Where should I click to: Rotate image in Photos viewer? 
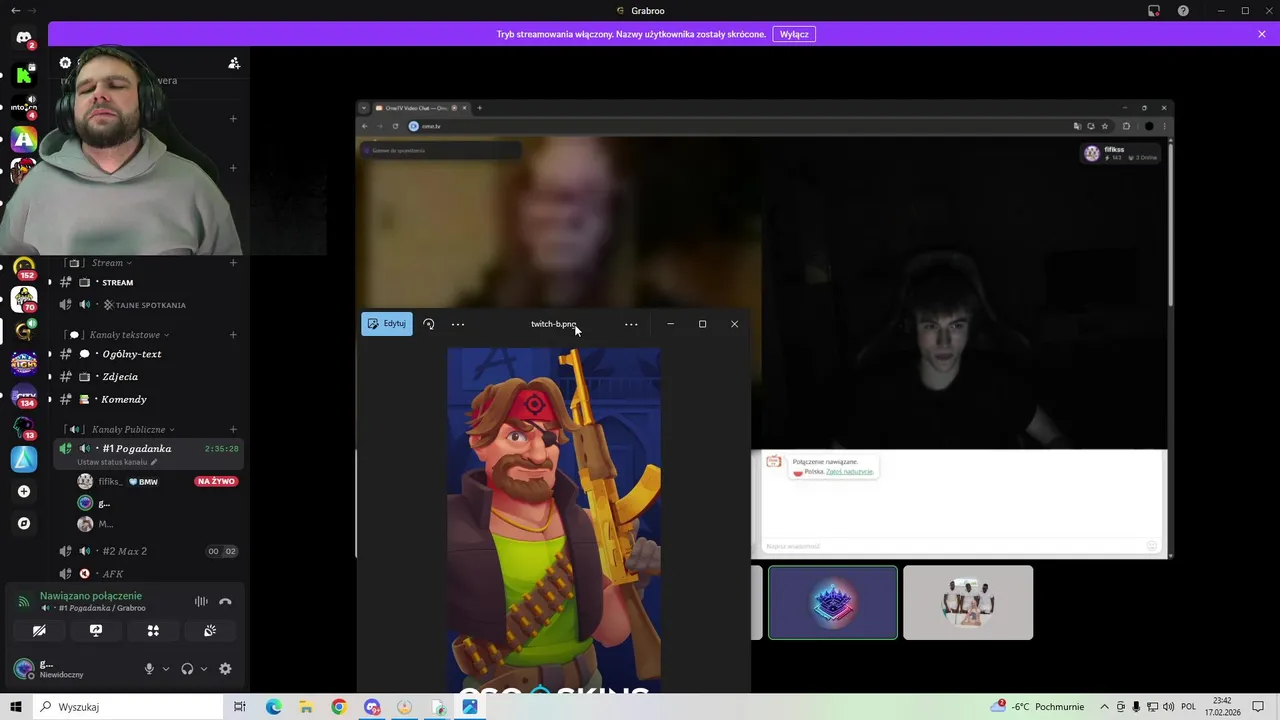coord(429,324)
